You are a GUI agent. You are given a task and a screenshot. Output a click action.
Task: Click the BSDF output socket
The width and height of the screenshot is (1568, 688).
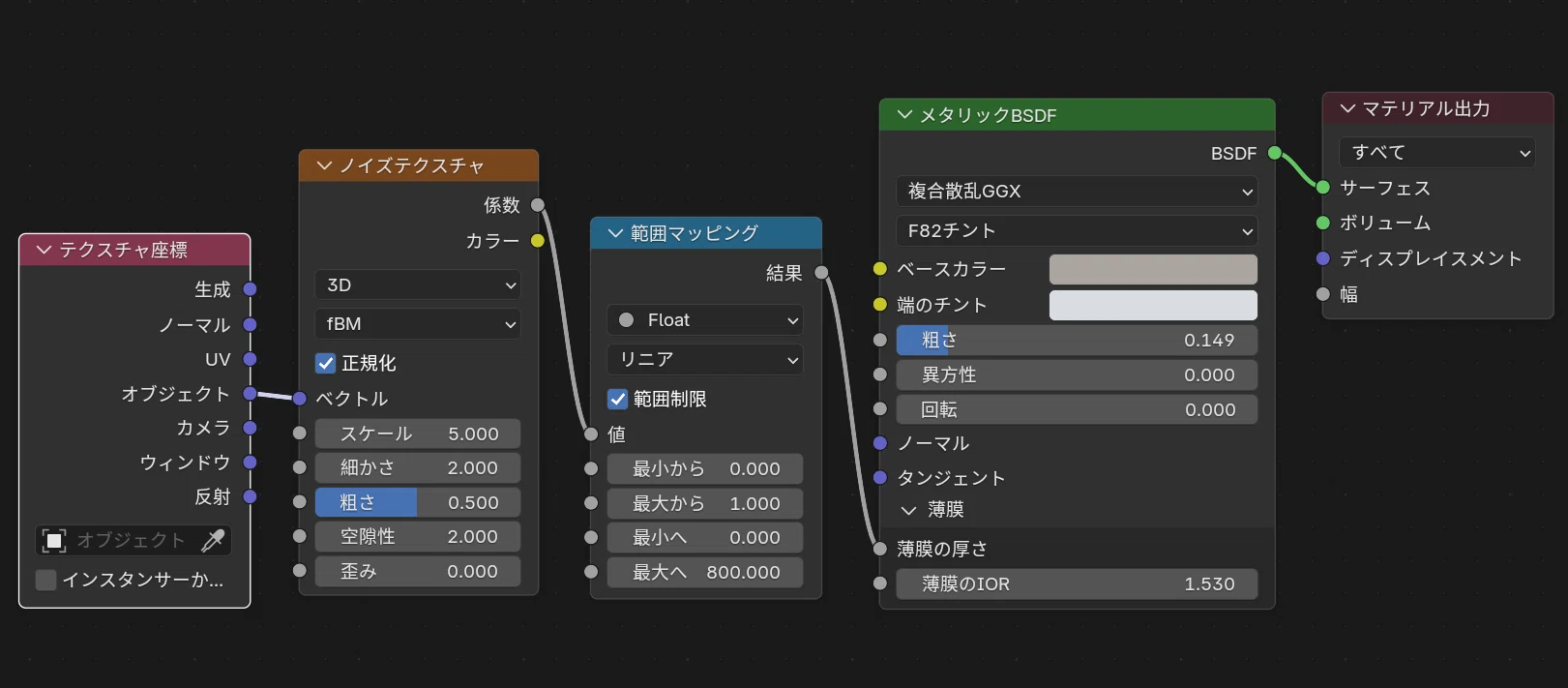click(x=1275, y=153)
